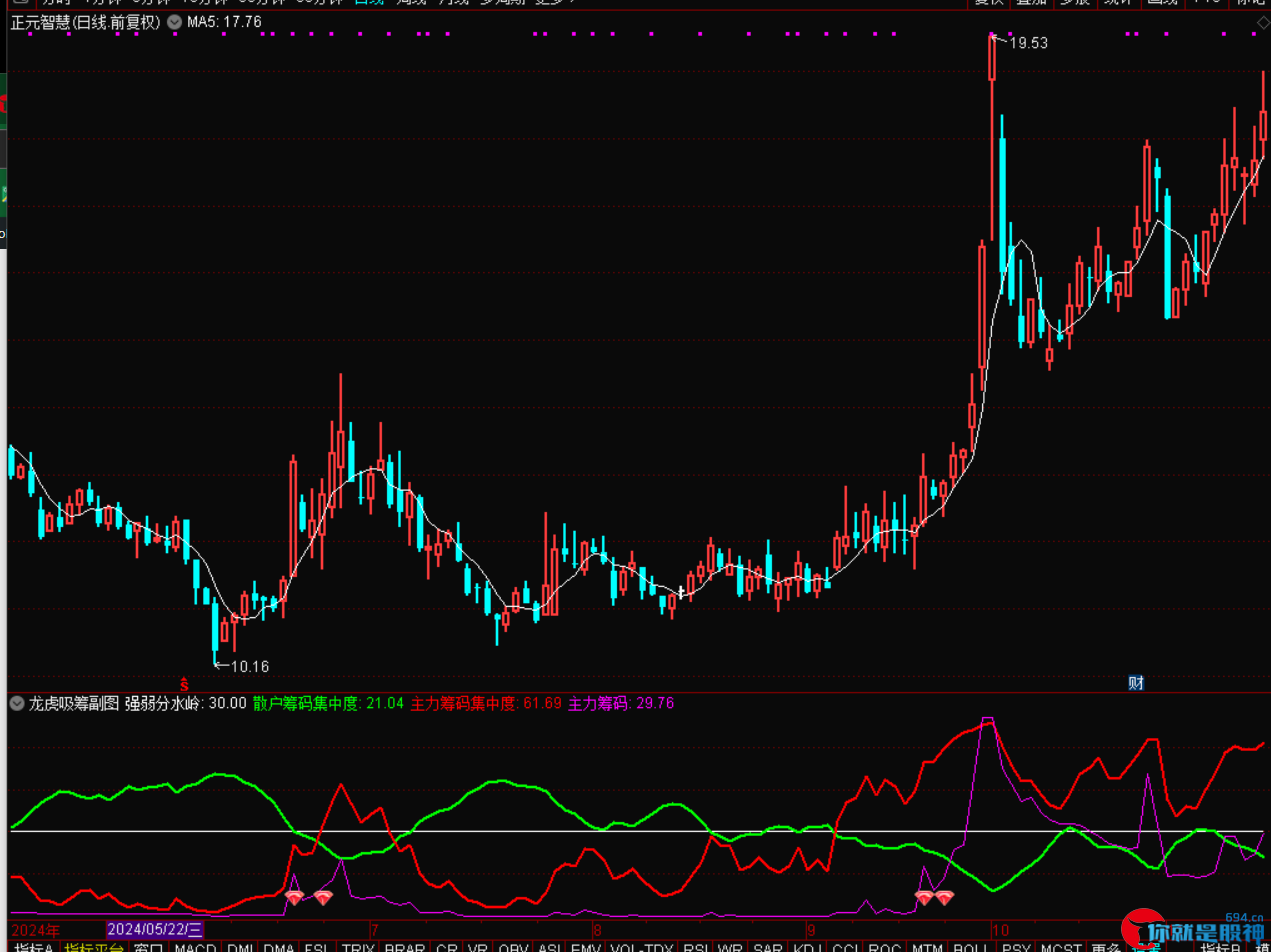Expand the 正元智慧 main chart indicator menu
The image size is (1271, 952).
[175, 22]
